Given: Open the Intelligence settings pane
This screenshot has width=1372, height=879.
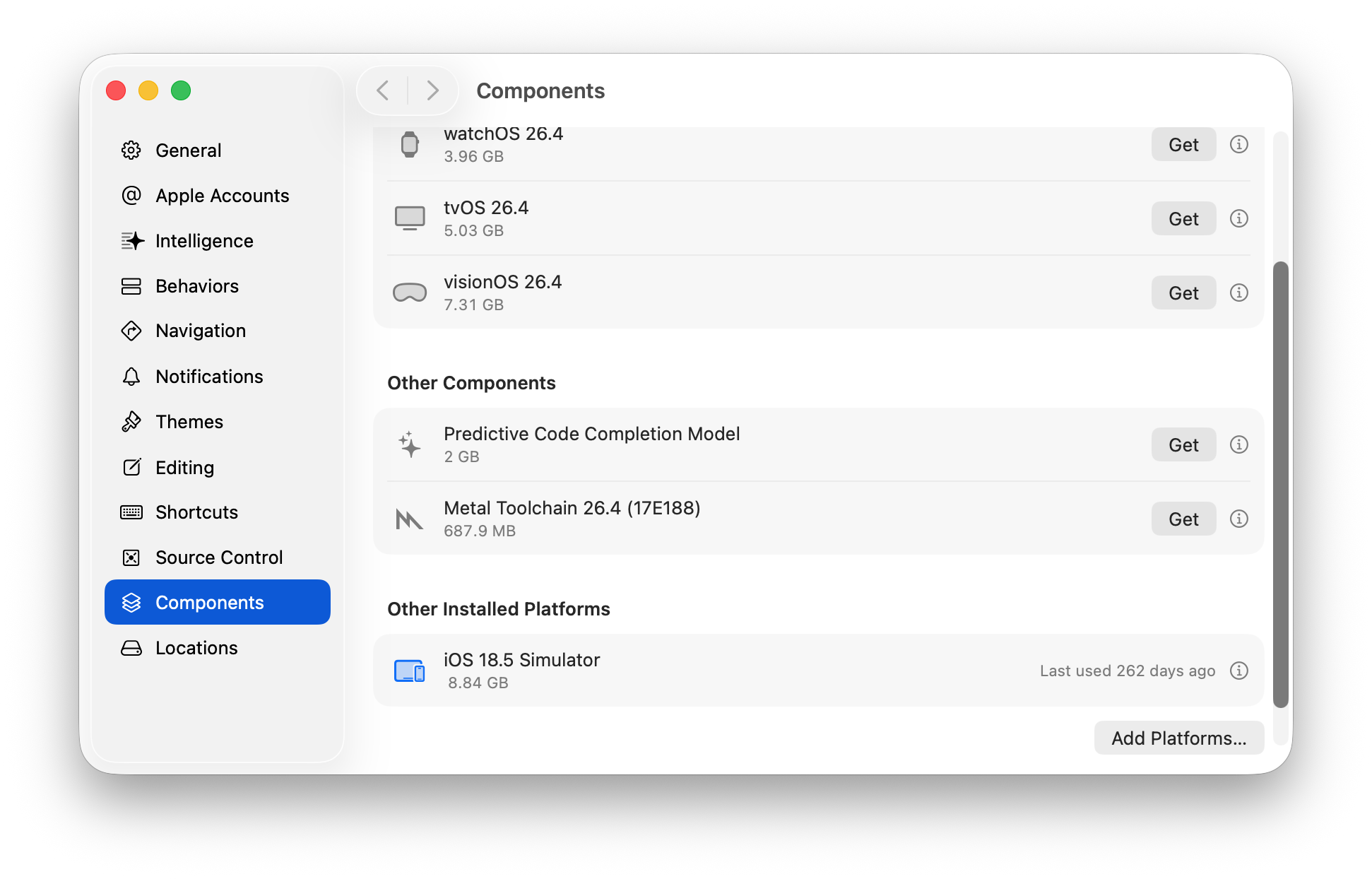Looking at the screenshot, I should click(x=204, y=241).
